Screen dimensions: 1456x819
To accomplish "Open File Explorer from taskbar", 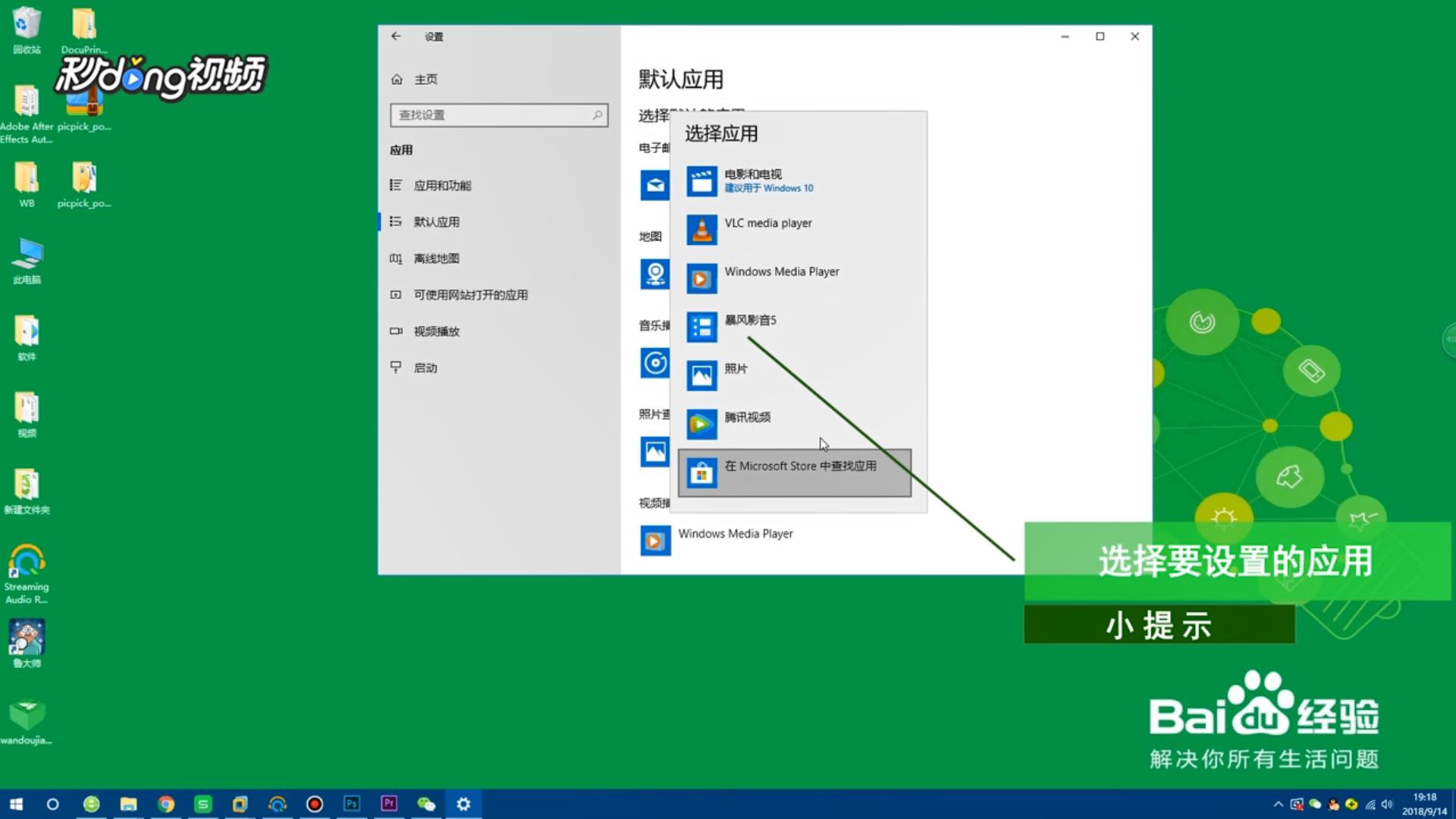I will [128, 804].
